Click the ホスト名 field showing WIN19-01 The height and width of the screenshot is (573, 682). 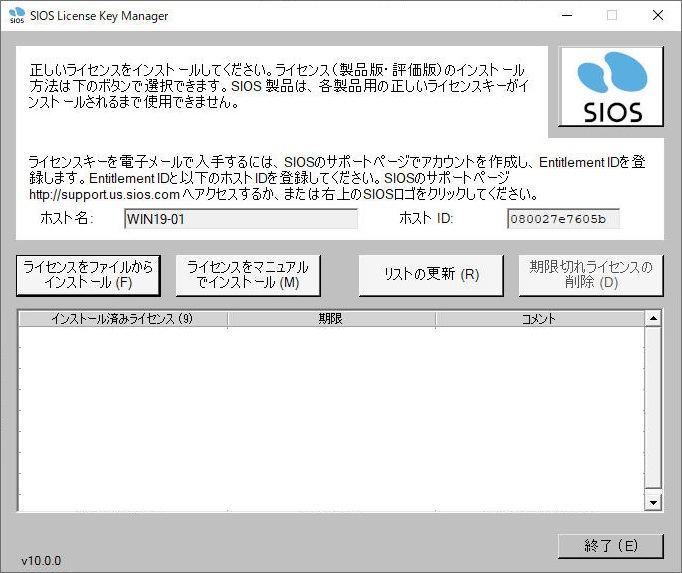tap(240, 219)
